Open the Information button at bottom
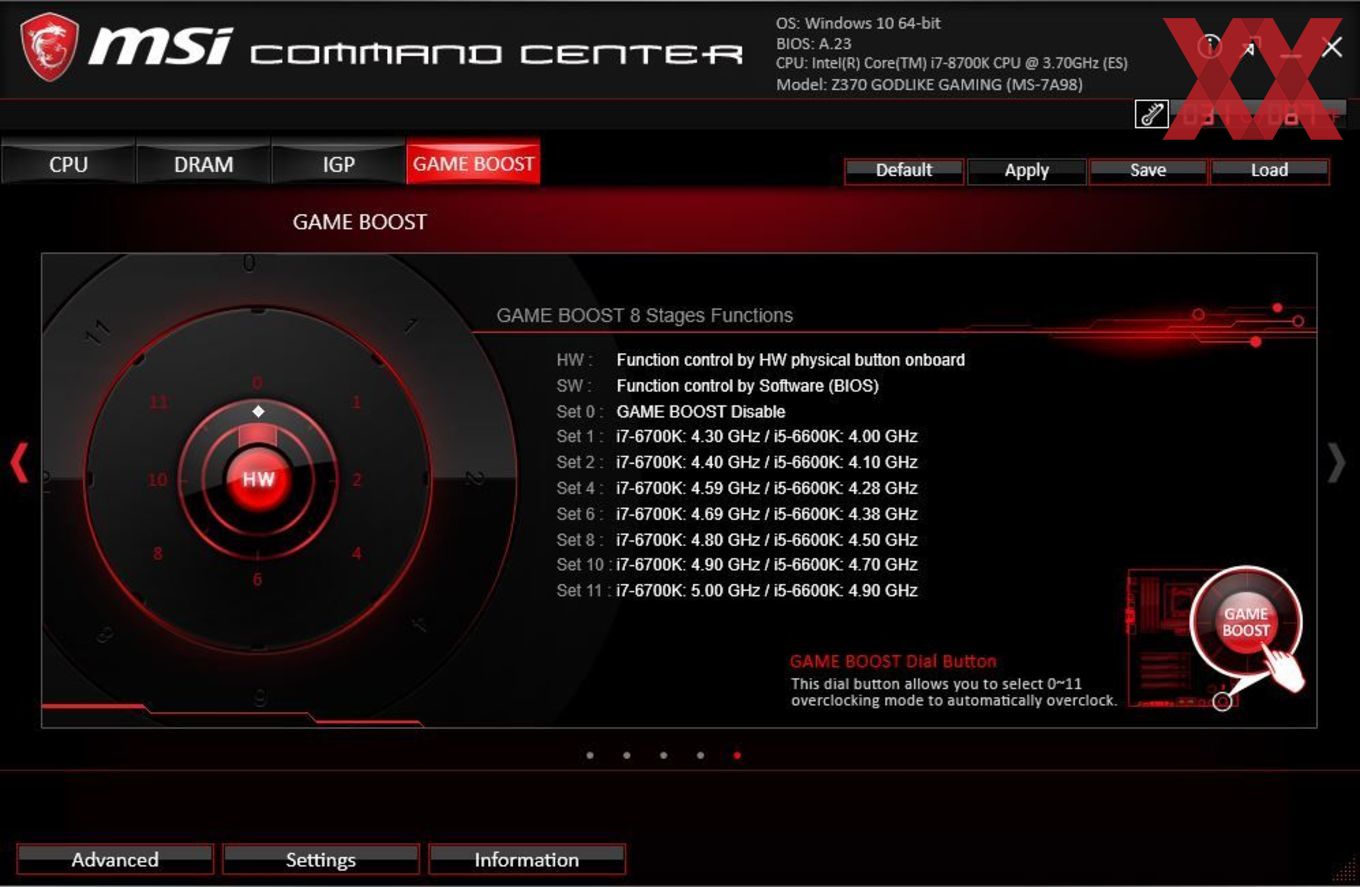Screen dimensions: 1360x887 pyautogui.click(x=526, y=859)
